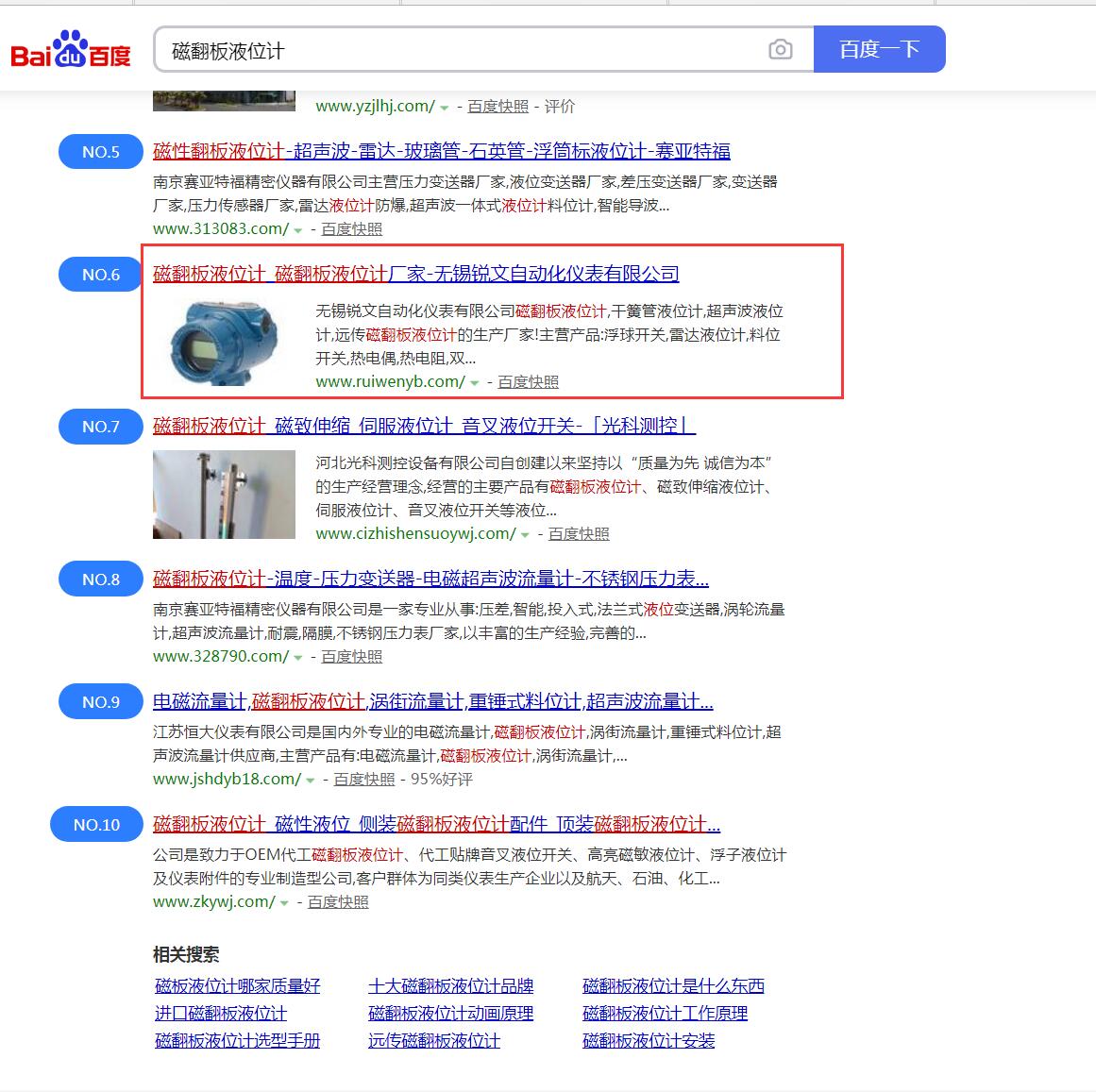Expand dropdown arrow next to www.328790.com
The width and height of the screenshot is (1096, 1092).
click(298, 658)
